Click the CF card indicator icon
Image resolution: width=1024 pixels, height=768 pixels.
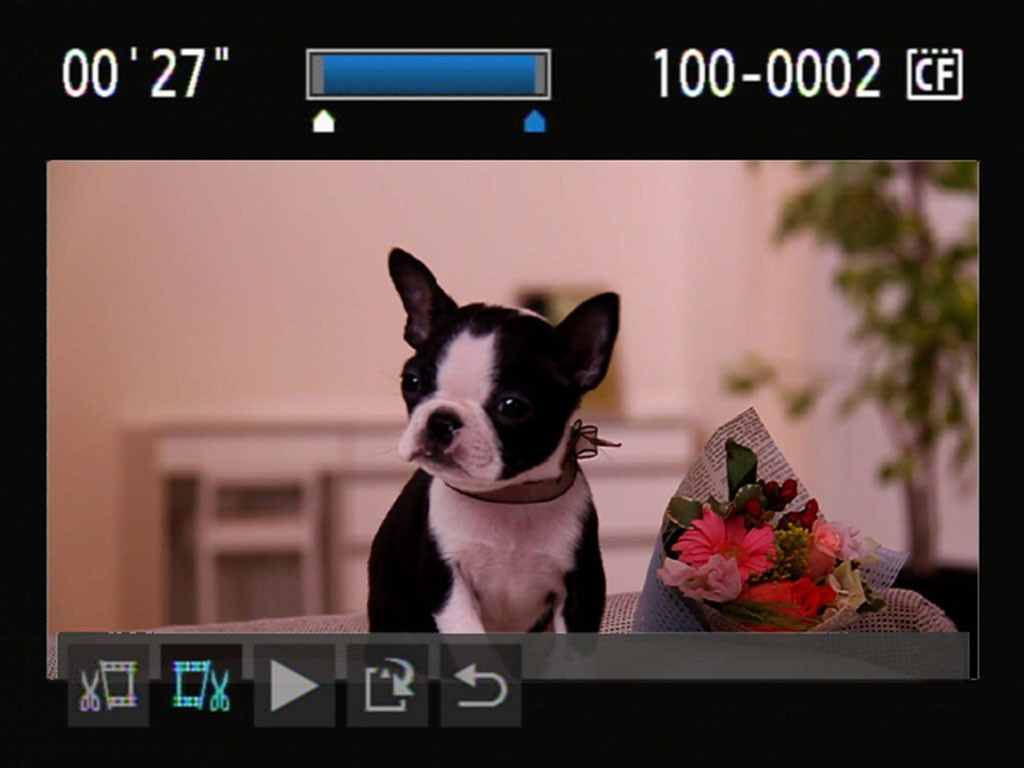tap(935, 74)
